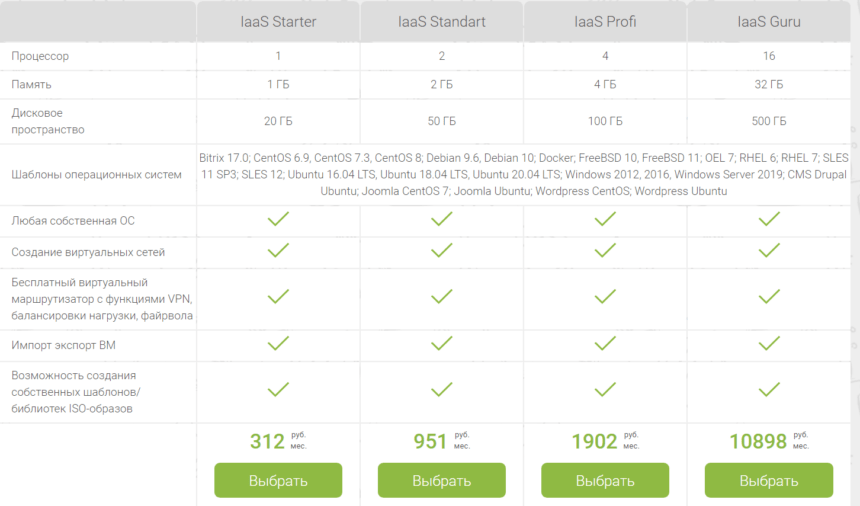Click the operating system templates list text
Screen dimensions: 860x506
pos(523,174)
